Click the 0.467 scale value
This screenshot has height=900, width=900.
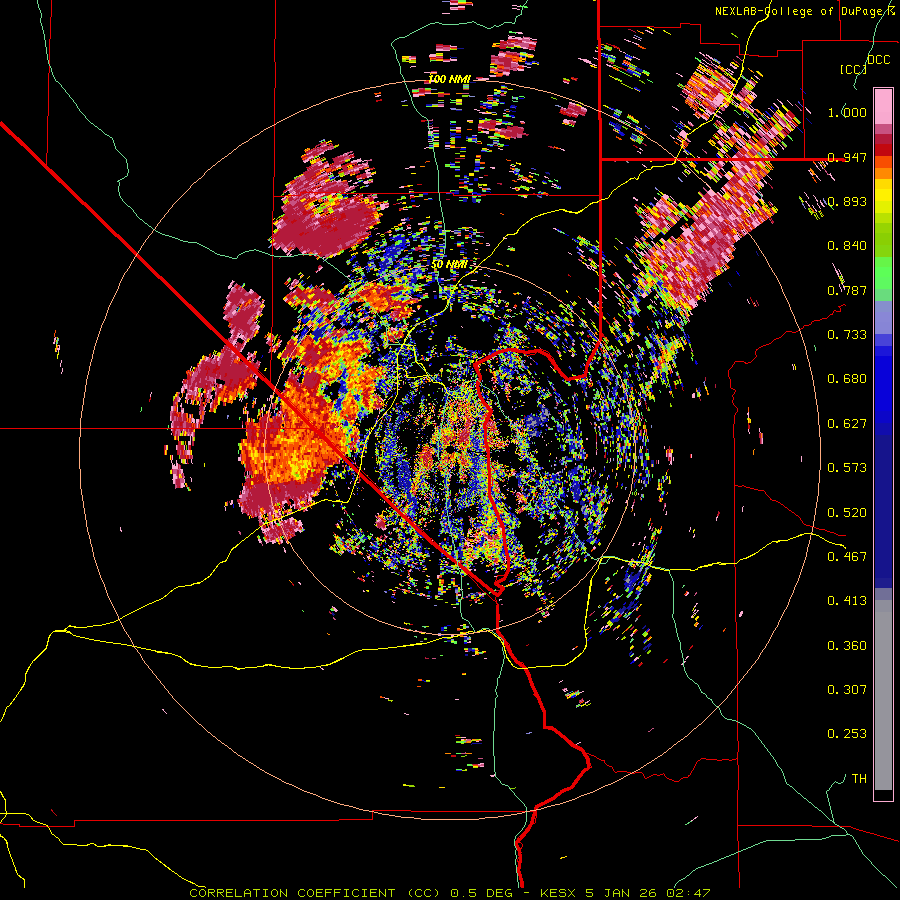[x=847, y=557]
